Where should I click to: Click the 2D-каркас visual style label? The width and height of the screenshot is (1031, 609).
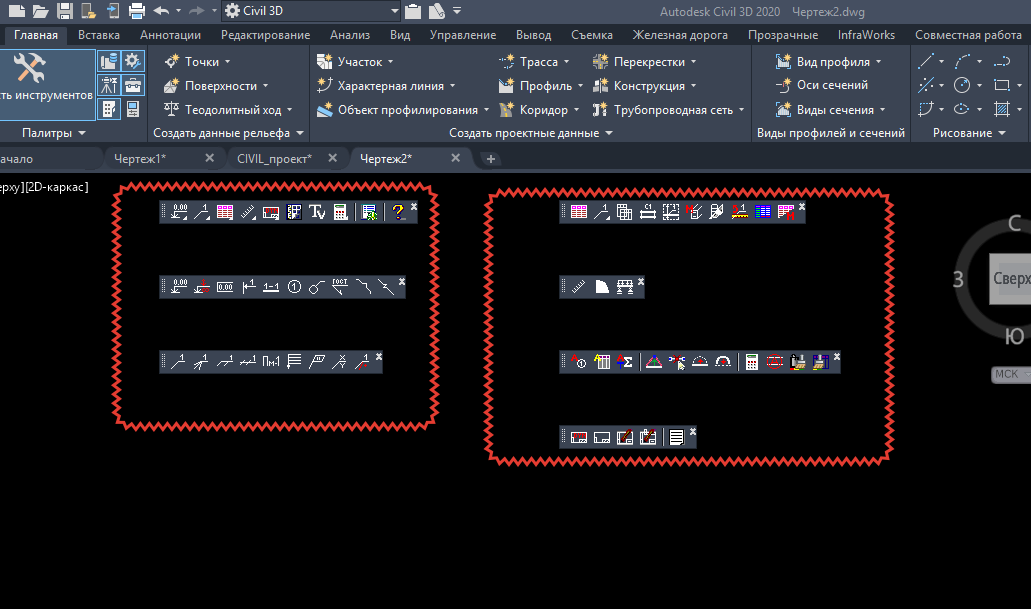point(57,187)
